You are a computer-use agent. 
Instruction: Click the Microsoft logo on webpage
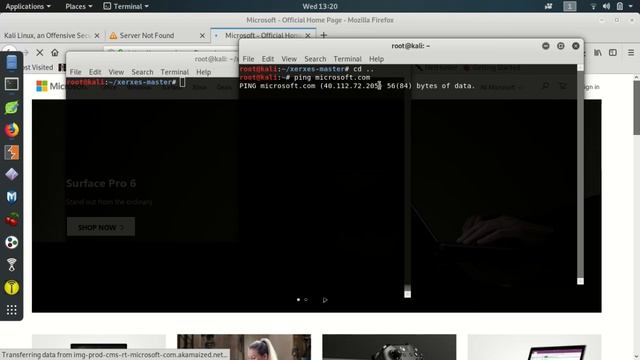click(42, 86)
